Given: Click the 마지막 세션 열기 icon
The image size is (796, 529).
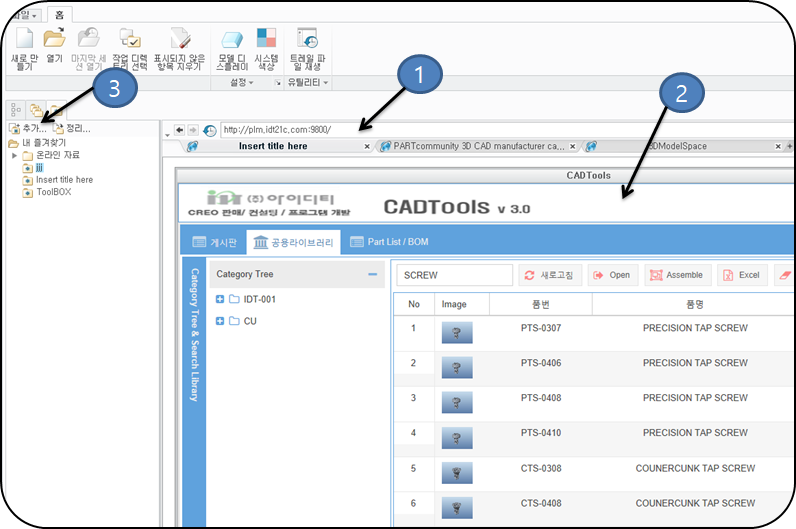Looking at the screenshot, I should click(x=88, y=39).
